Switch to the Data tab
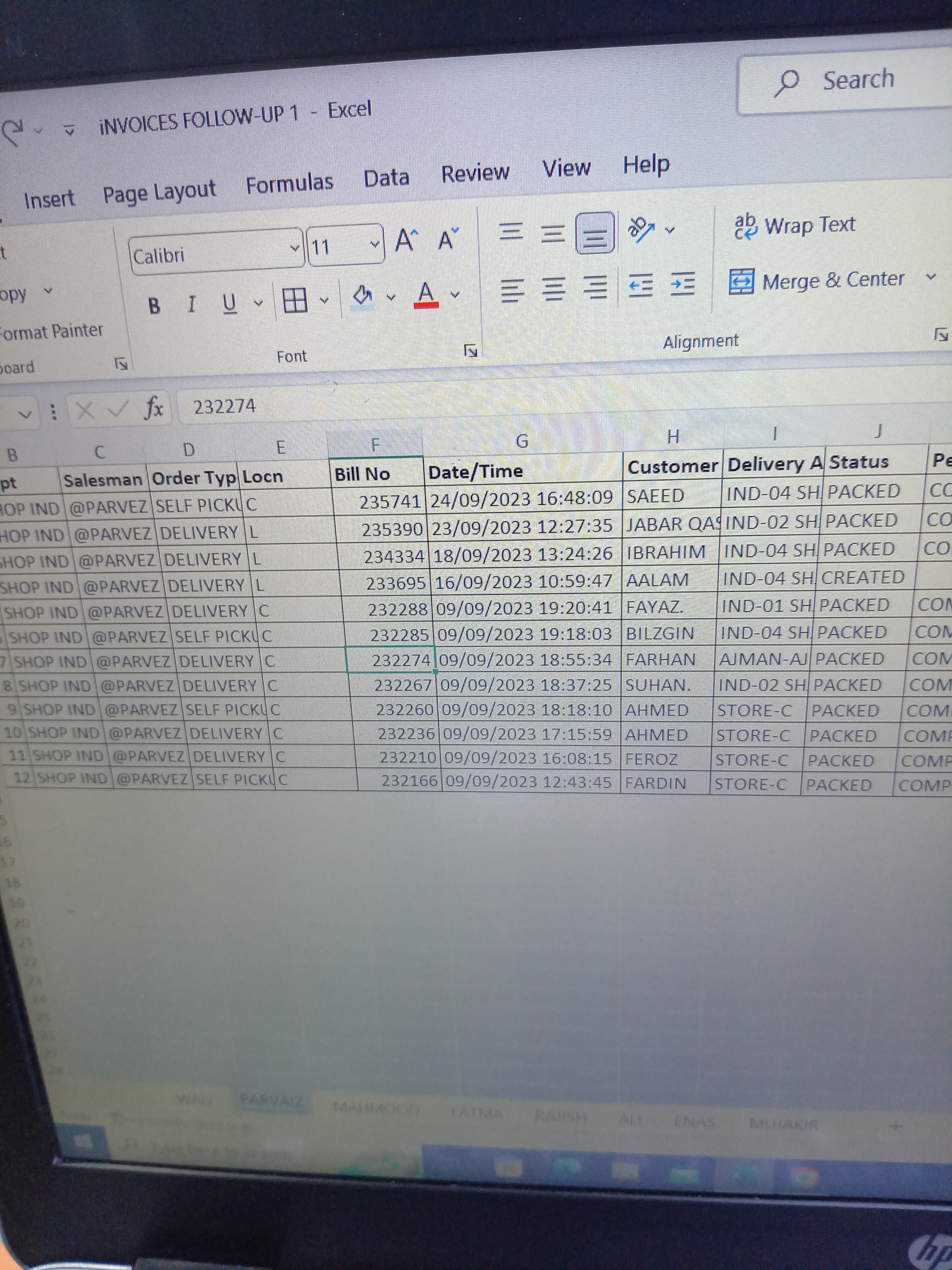952x1270 pixels. (386, 177)
